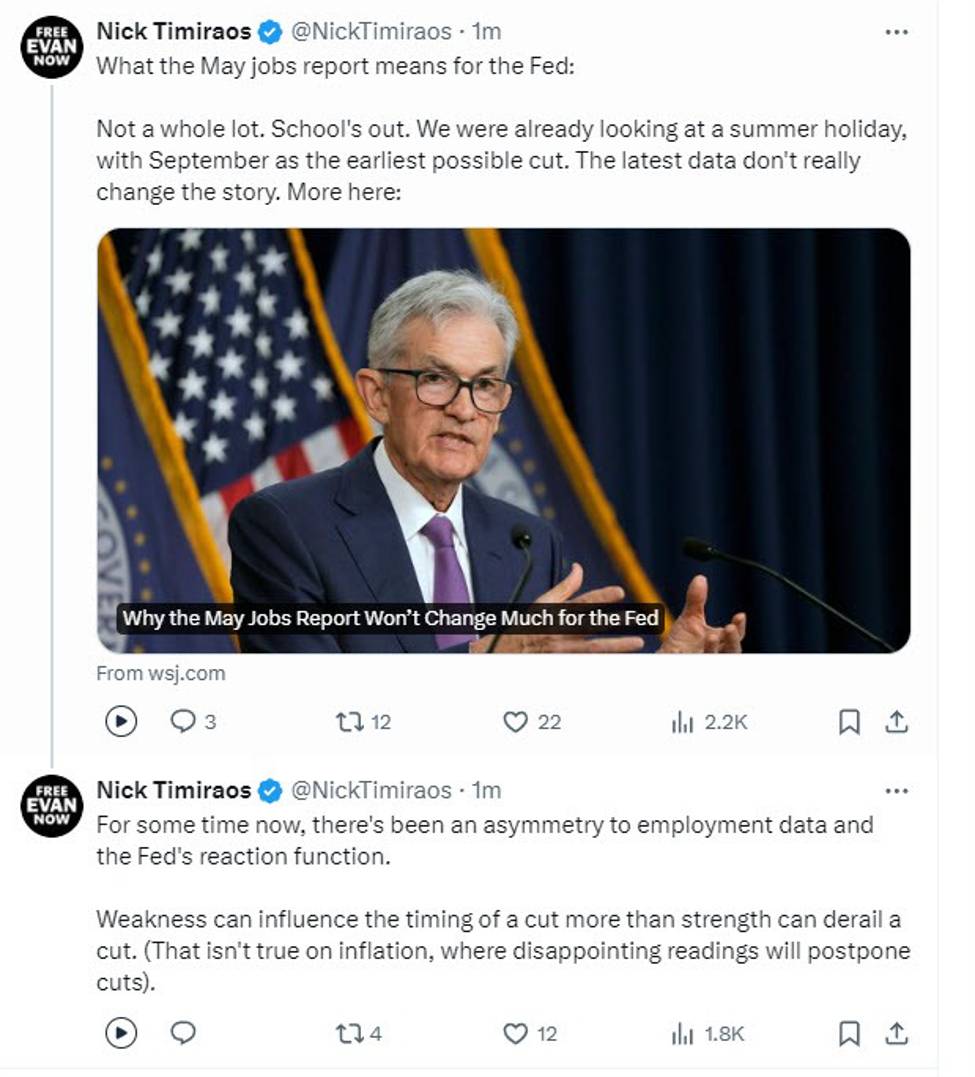
Task: Share the May jobs report tweet
Action: click(x=897, y=721)
